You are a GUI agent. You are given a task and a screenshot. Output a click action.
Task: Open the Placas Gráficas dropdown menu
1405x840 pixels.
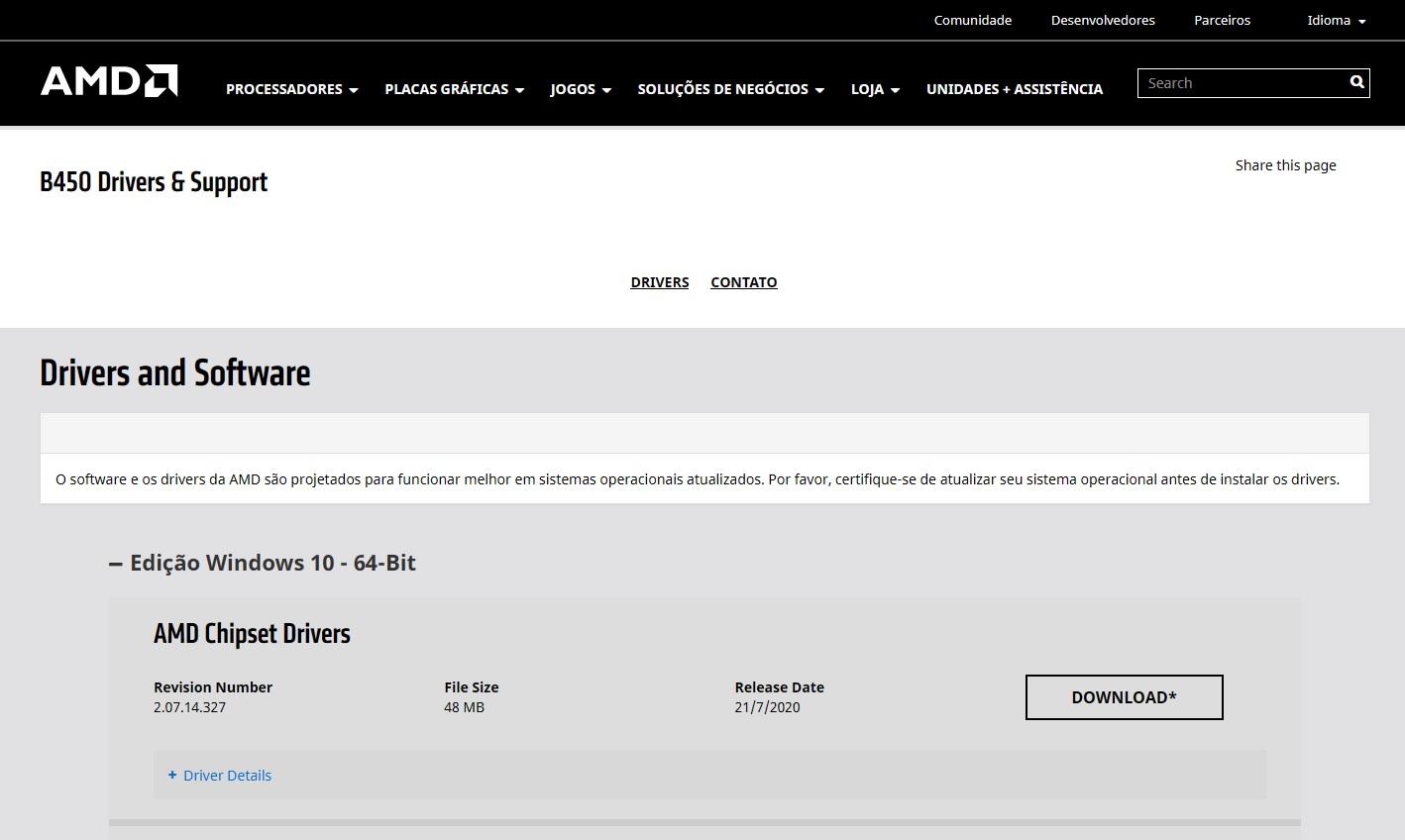pyautogui.click(x=454, y=89)
